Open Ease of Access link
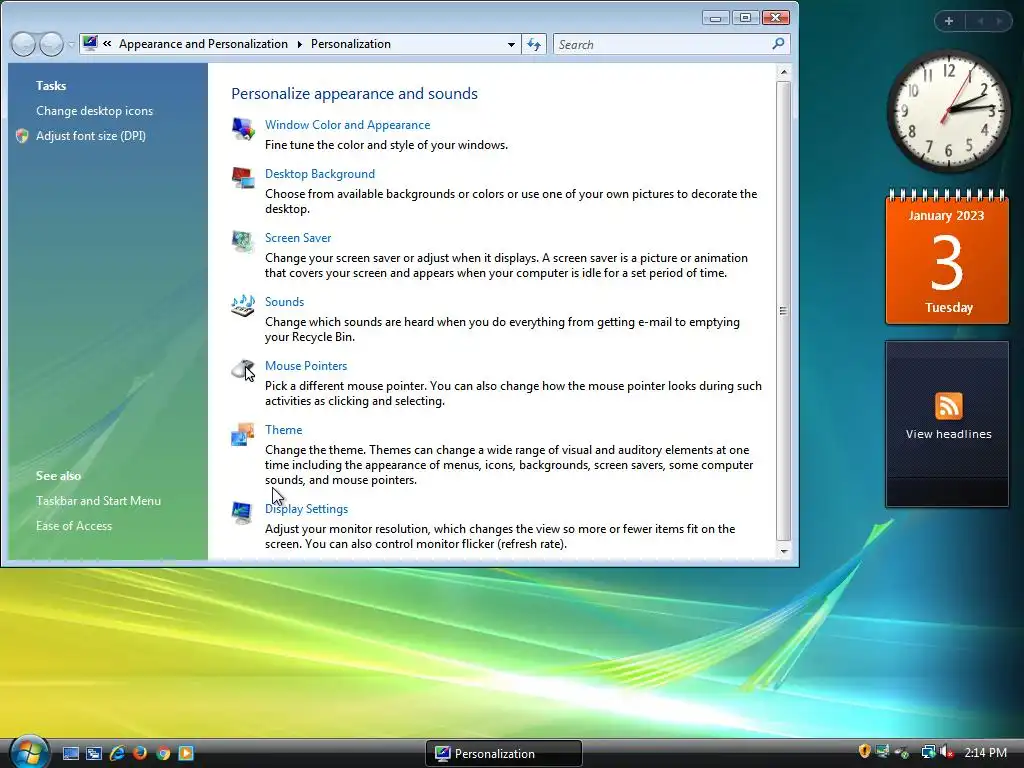 click(x=74, y=526)
